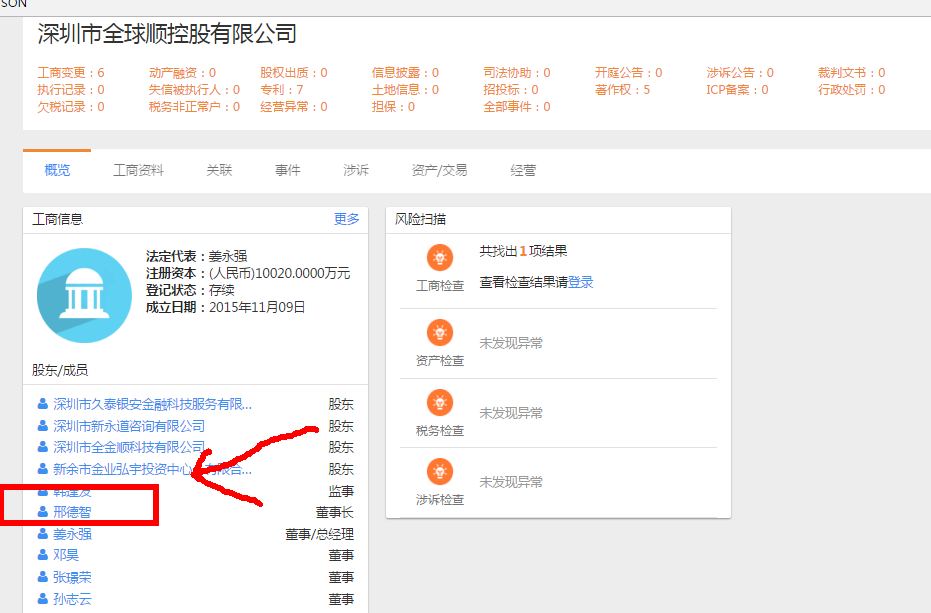Click person icon beside 张璟荣
This screenshot has width=931, height=613.
tap(43, 577)
